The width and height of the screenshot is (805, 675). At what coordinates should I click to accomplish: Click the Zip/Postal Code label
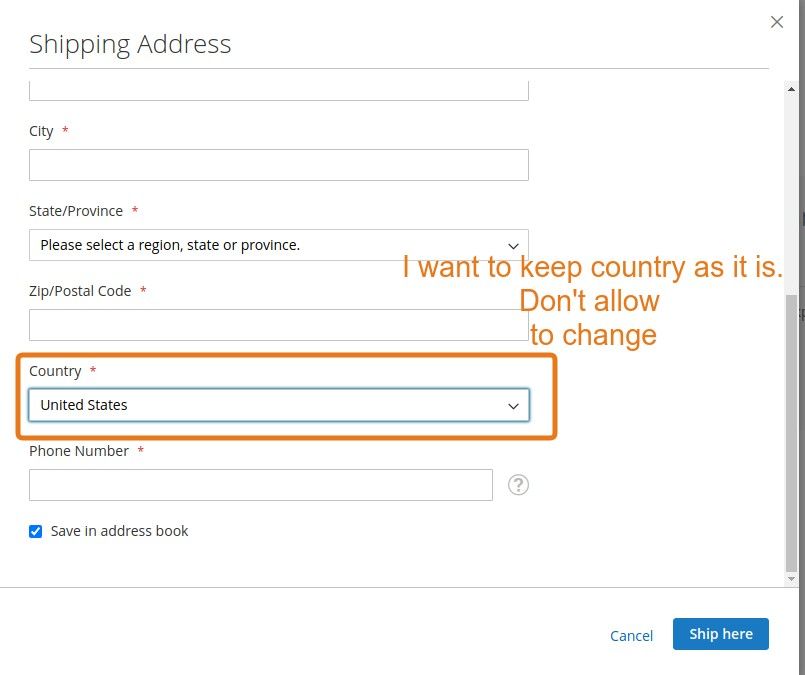pos(80,291)
